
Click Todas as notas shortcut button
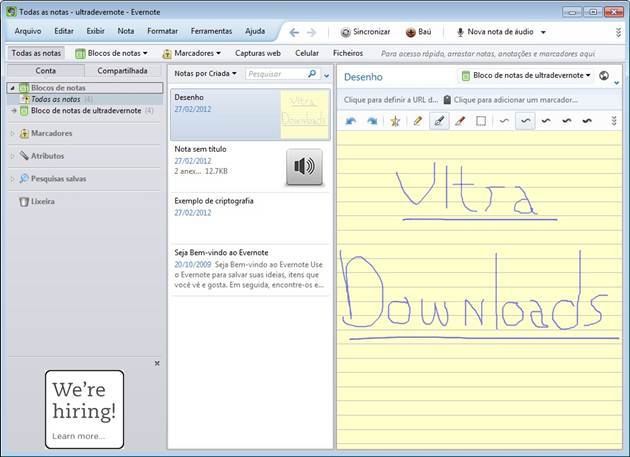pyautogui.click(x=36, y=53)
